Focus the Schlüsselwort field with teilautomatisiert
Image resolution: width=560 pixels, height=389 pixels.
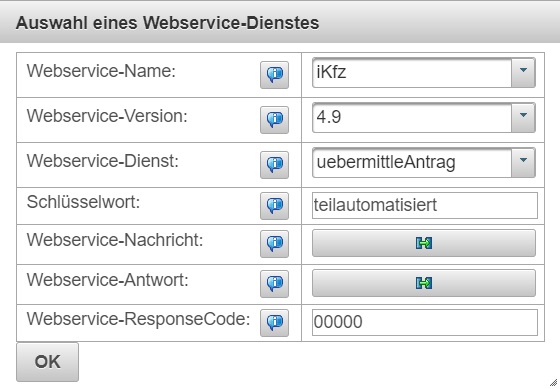[x=425, y=205]
